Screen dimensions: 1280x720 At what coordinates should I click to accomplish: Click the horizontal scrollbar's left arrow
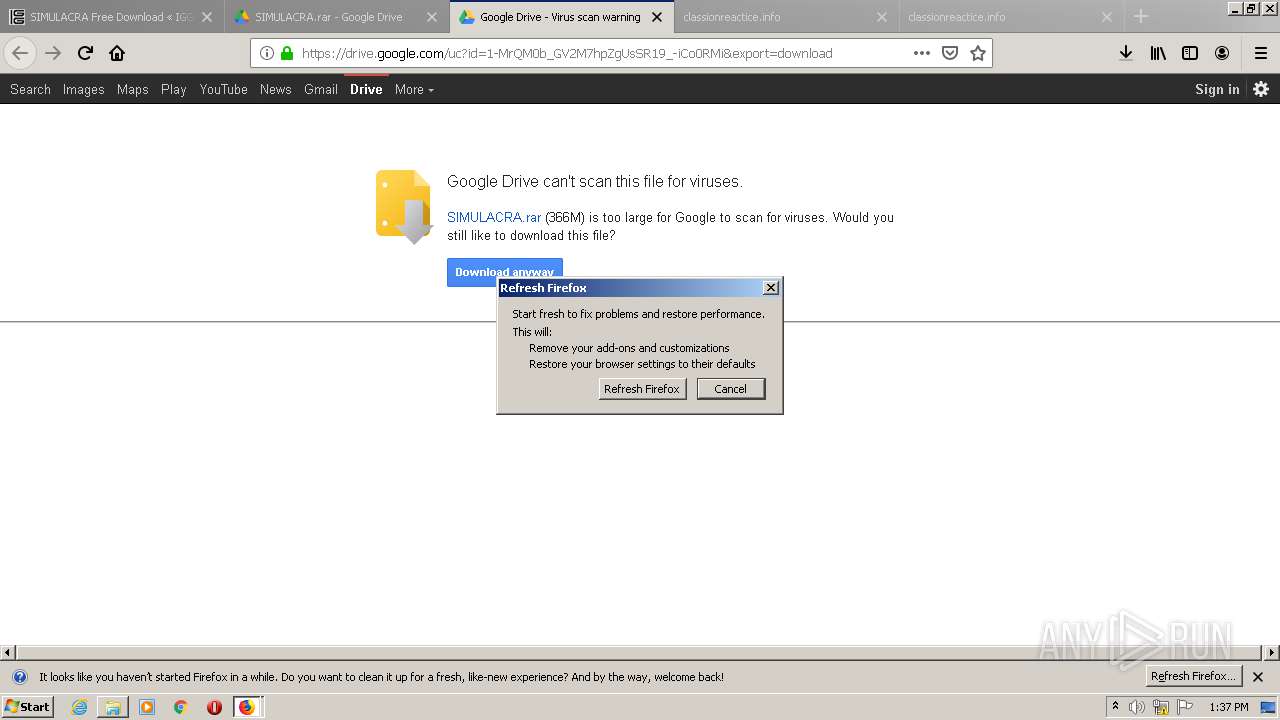8,653
